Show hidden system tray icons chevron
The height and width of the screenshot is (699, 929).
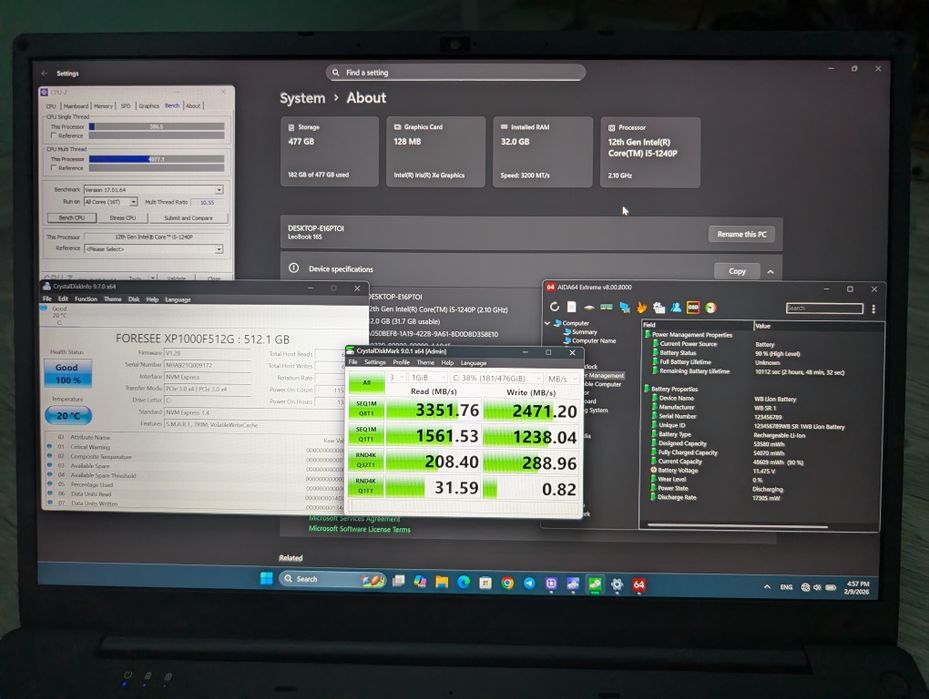(x=767, y=586)
